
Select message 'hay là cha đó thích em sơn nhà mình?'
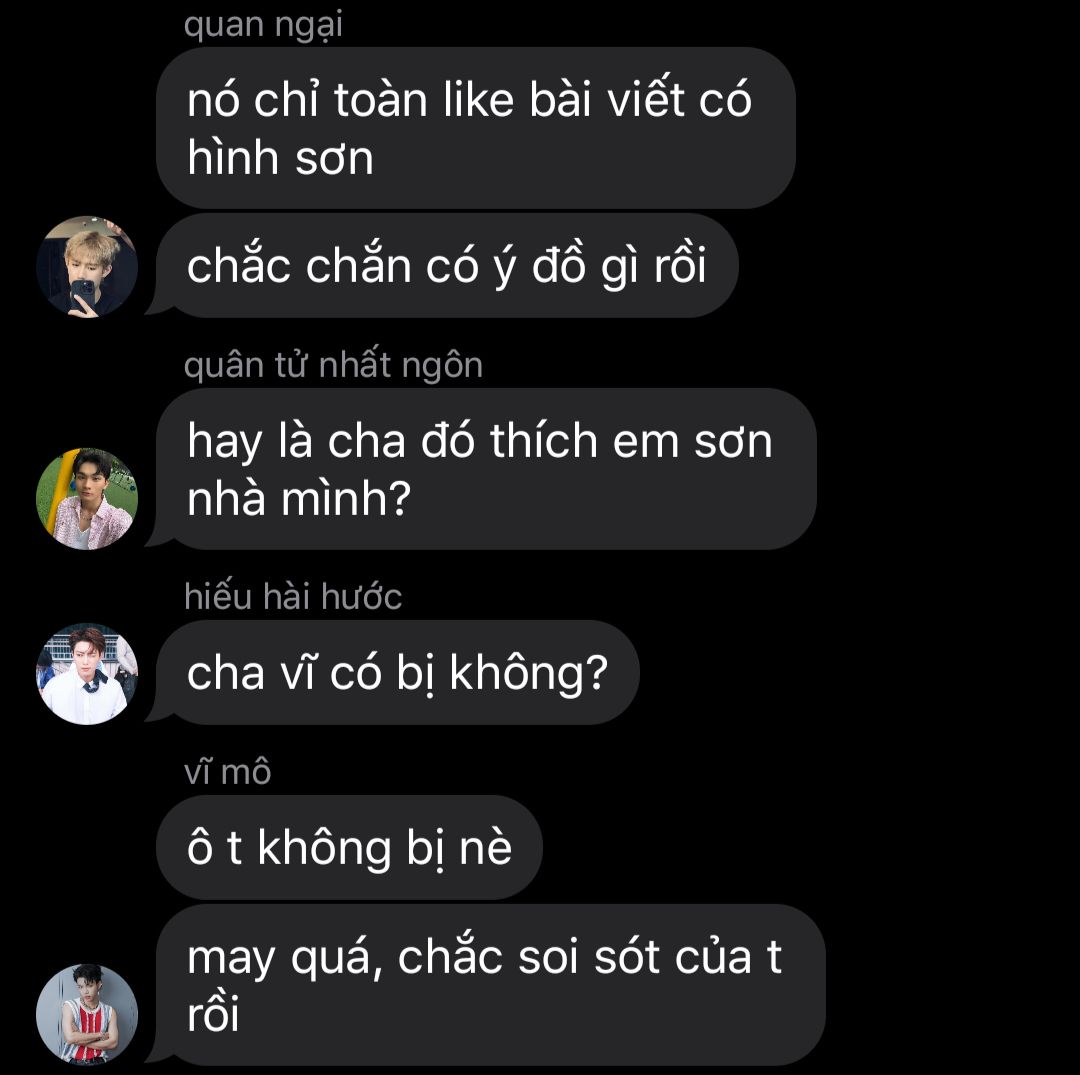click(x=486, y=469)
